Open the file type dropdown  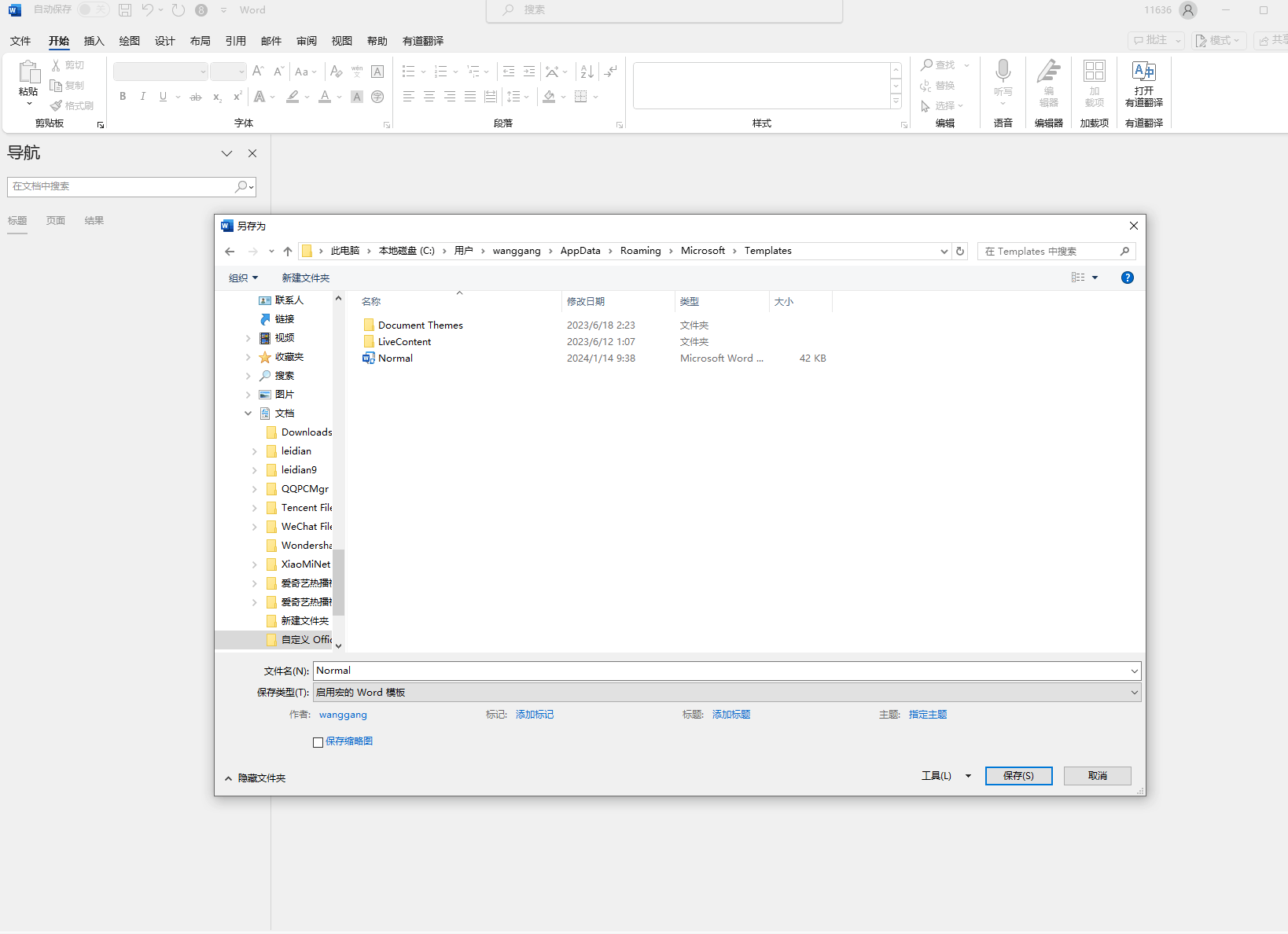point(1134,693)
